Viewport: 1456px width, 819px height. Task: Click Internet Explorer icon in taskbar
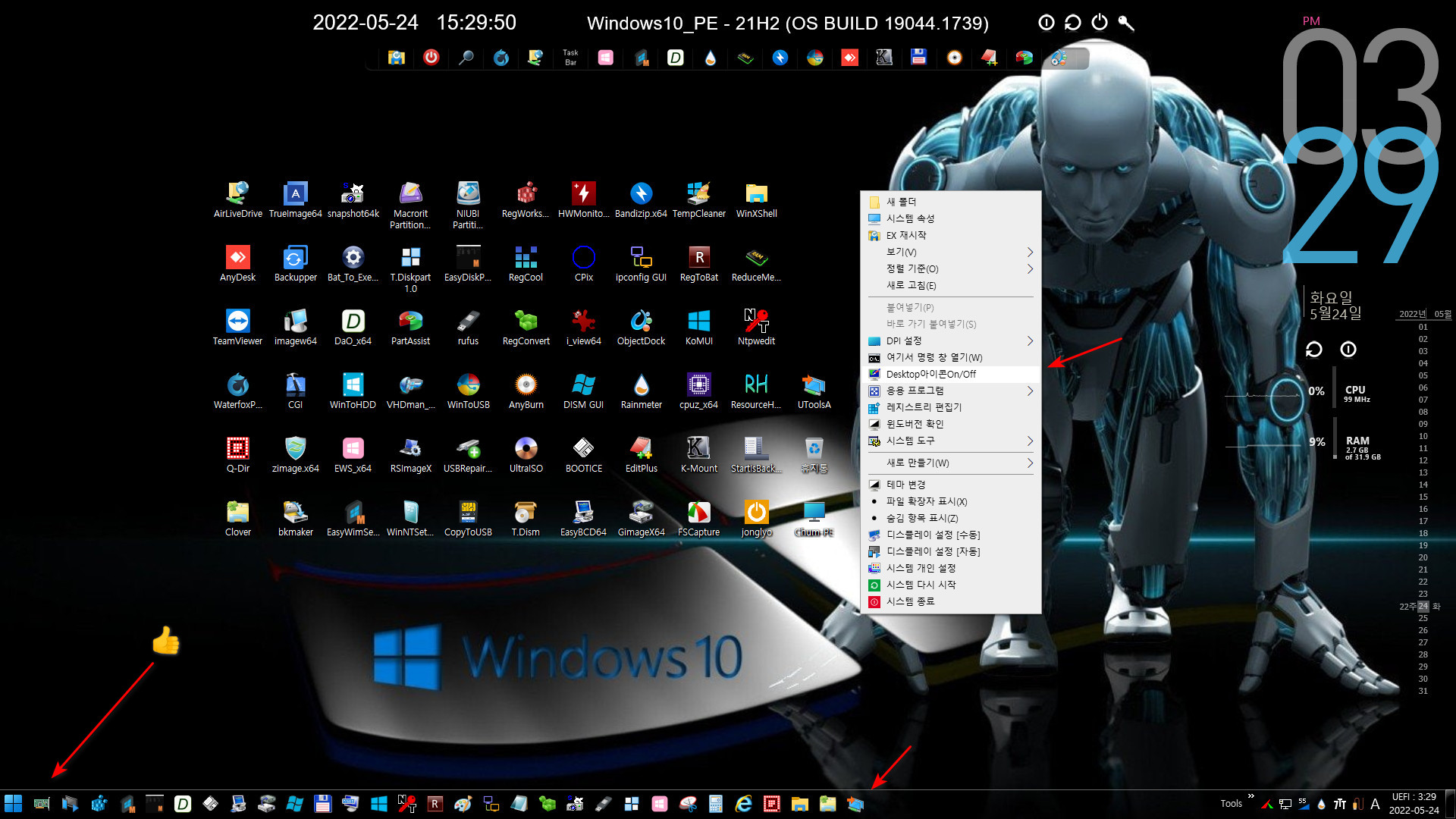tap(743, 804)
